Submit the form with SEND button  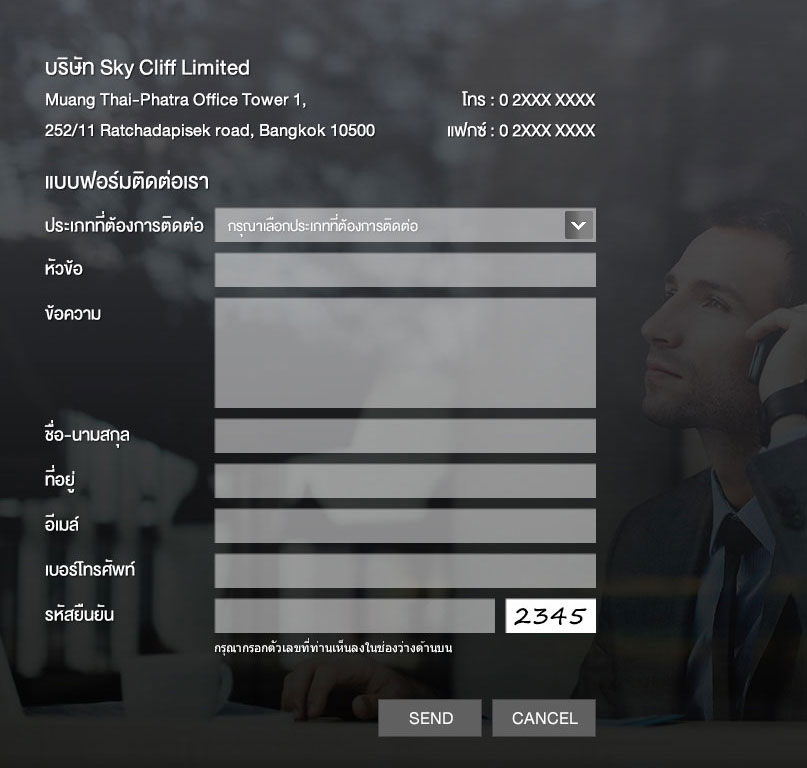click(x=430, y=718)
